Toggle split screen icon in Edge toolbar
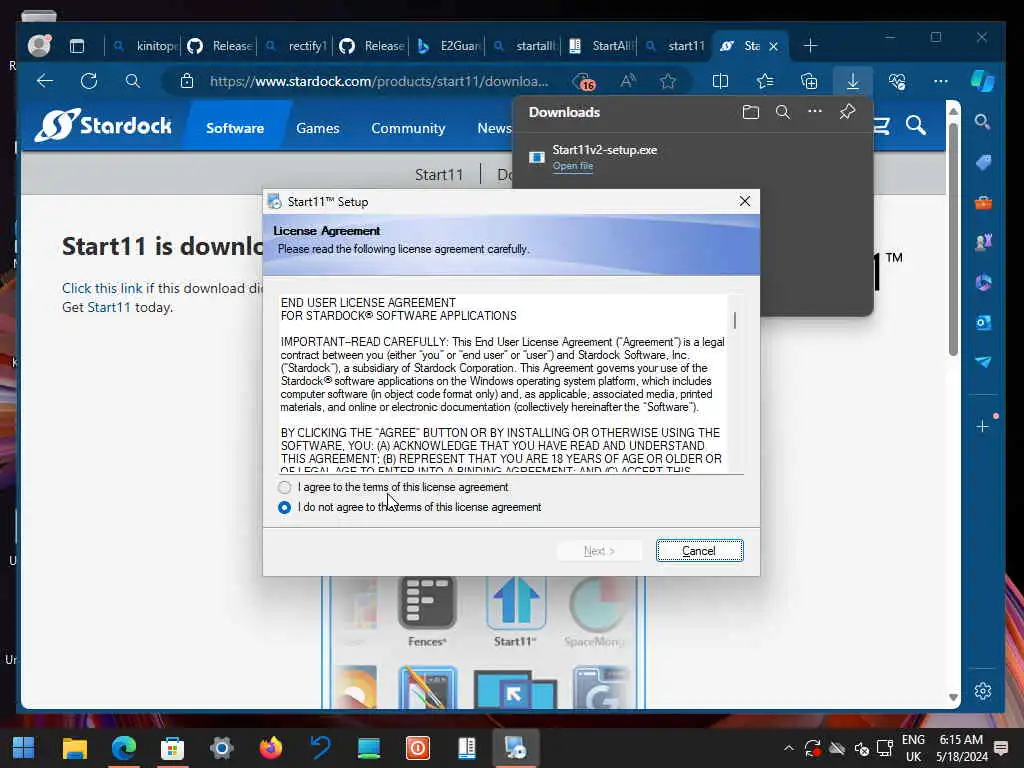Viewport: 1024px width, 768px height. click(720, 81)
